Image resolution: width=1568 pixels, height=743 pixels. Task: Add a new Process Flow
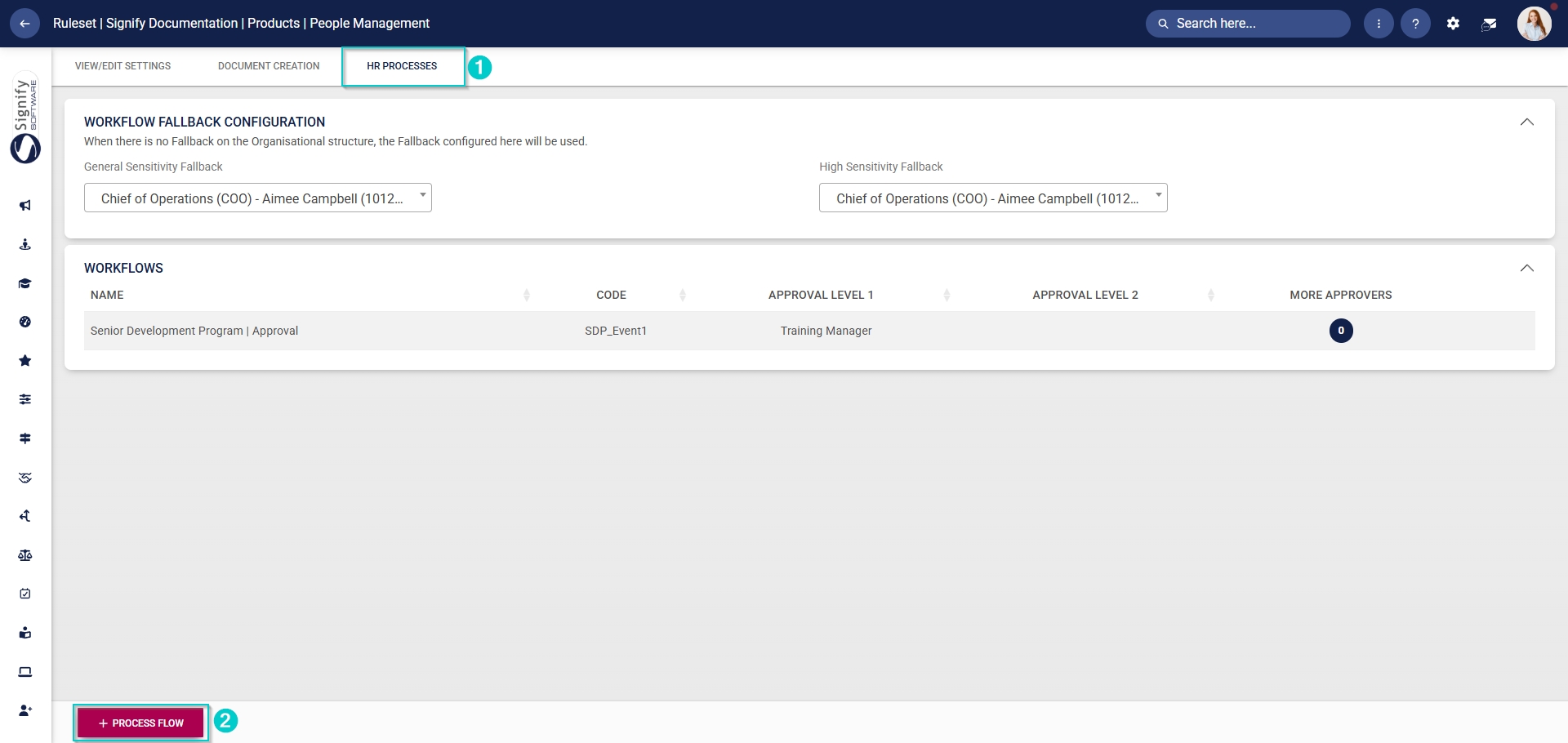(140, 723)
